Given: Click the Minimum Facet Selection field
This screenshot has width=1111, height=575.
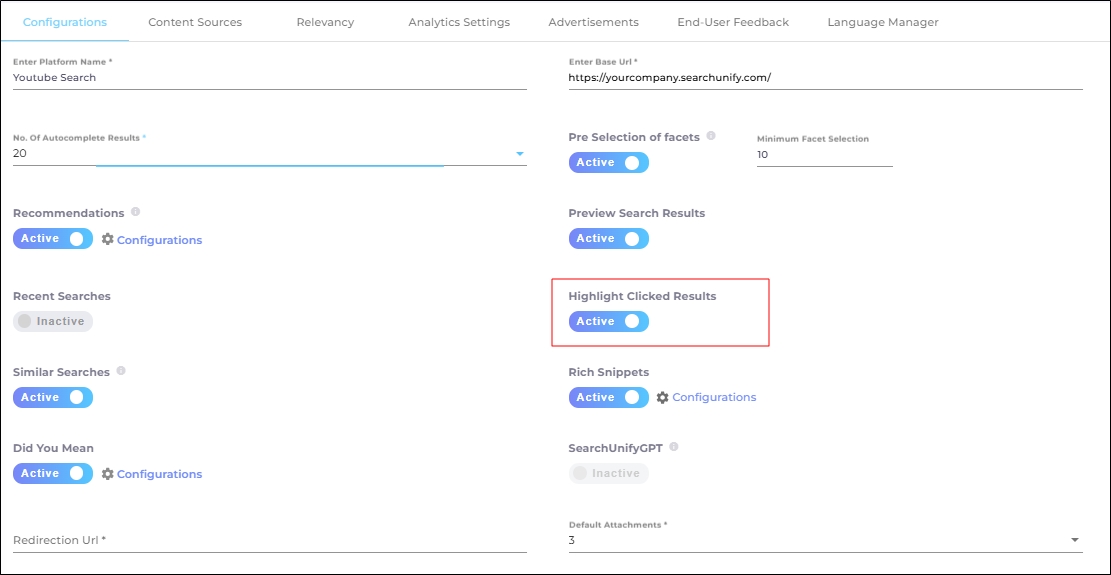Looking at the screenshot, I should [824, 155].
